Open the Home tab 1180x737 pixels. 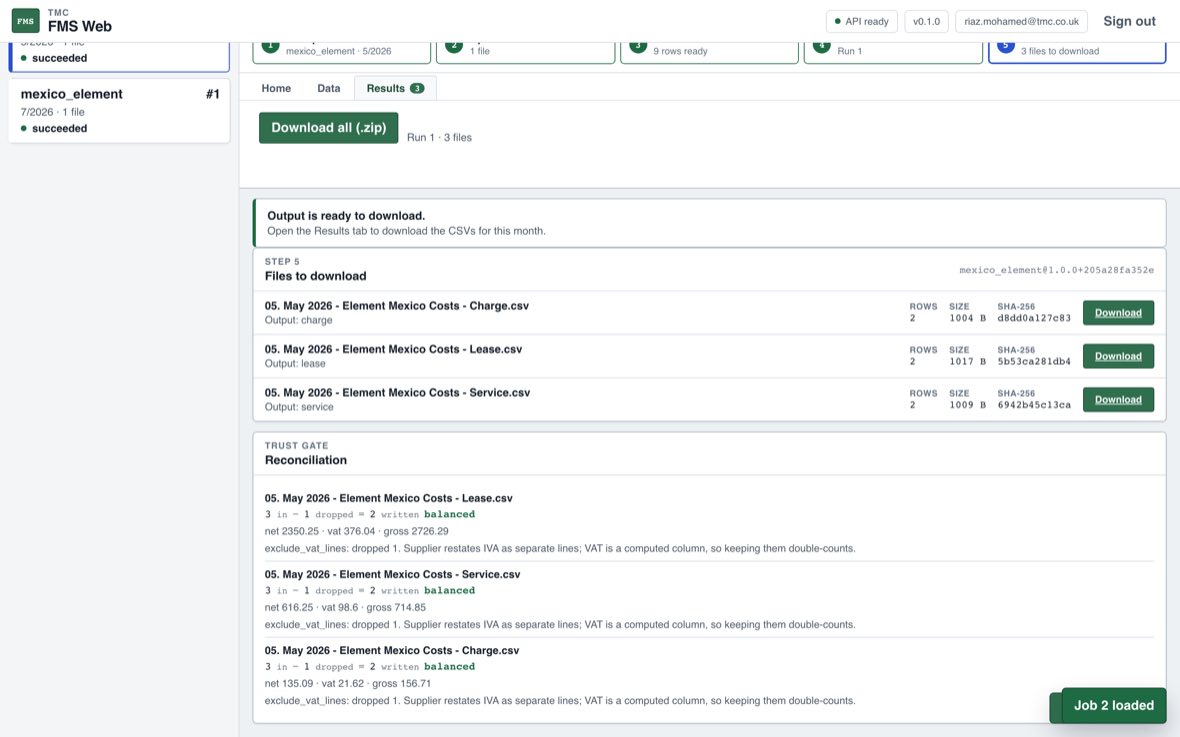(276, 88)
